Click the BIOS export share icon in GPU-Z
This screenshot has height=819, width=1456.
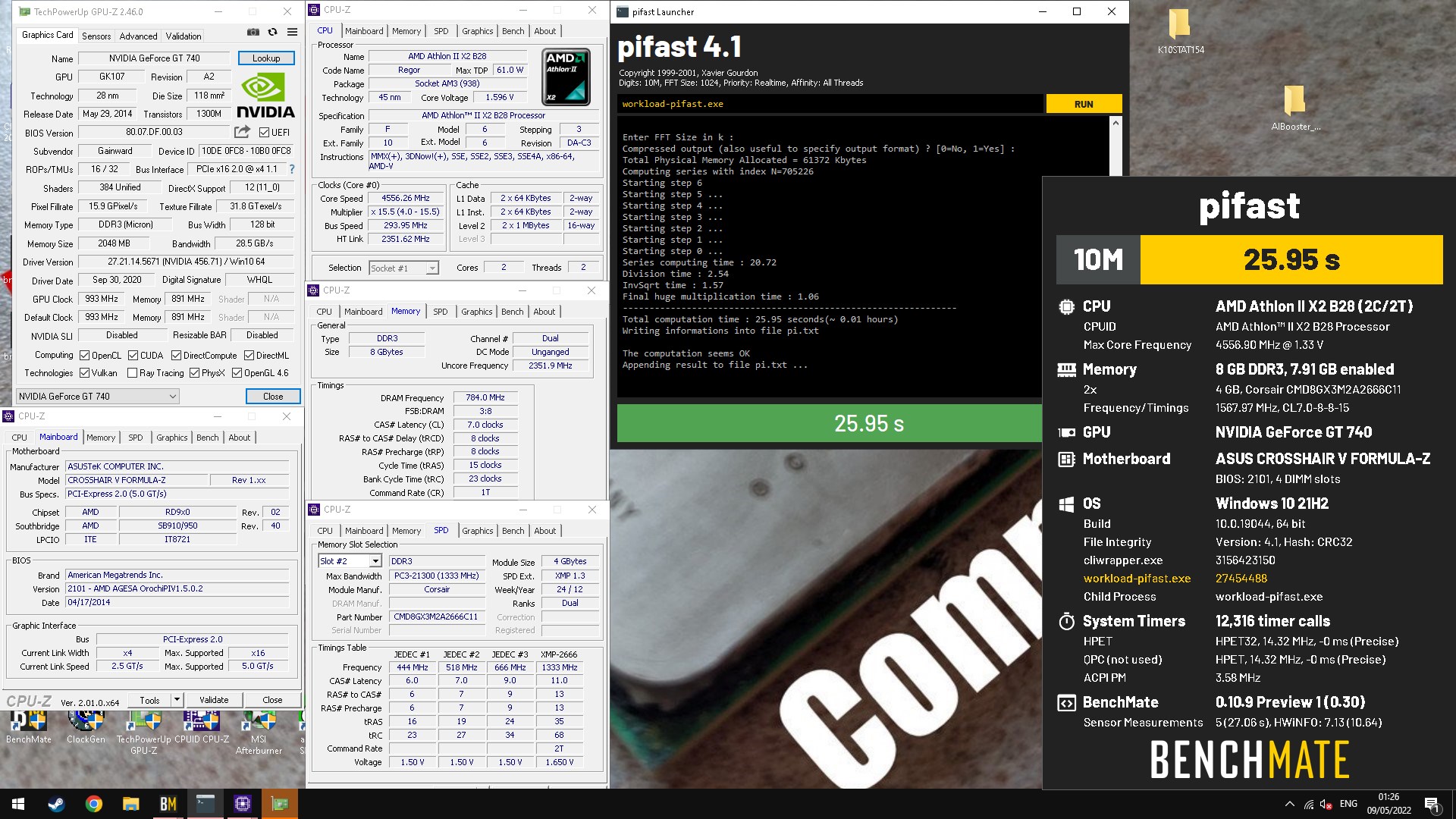click(242, 132)
